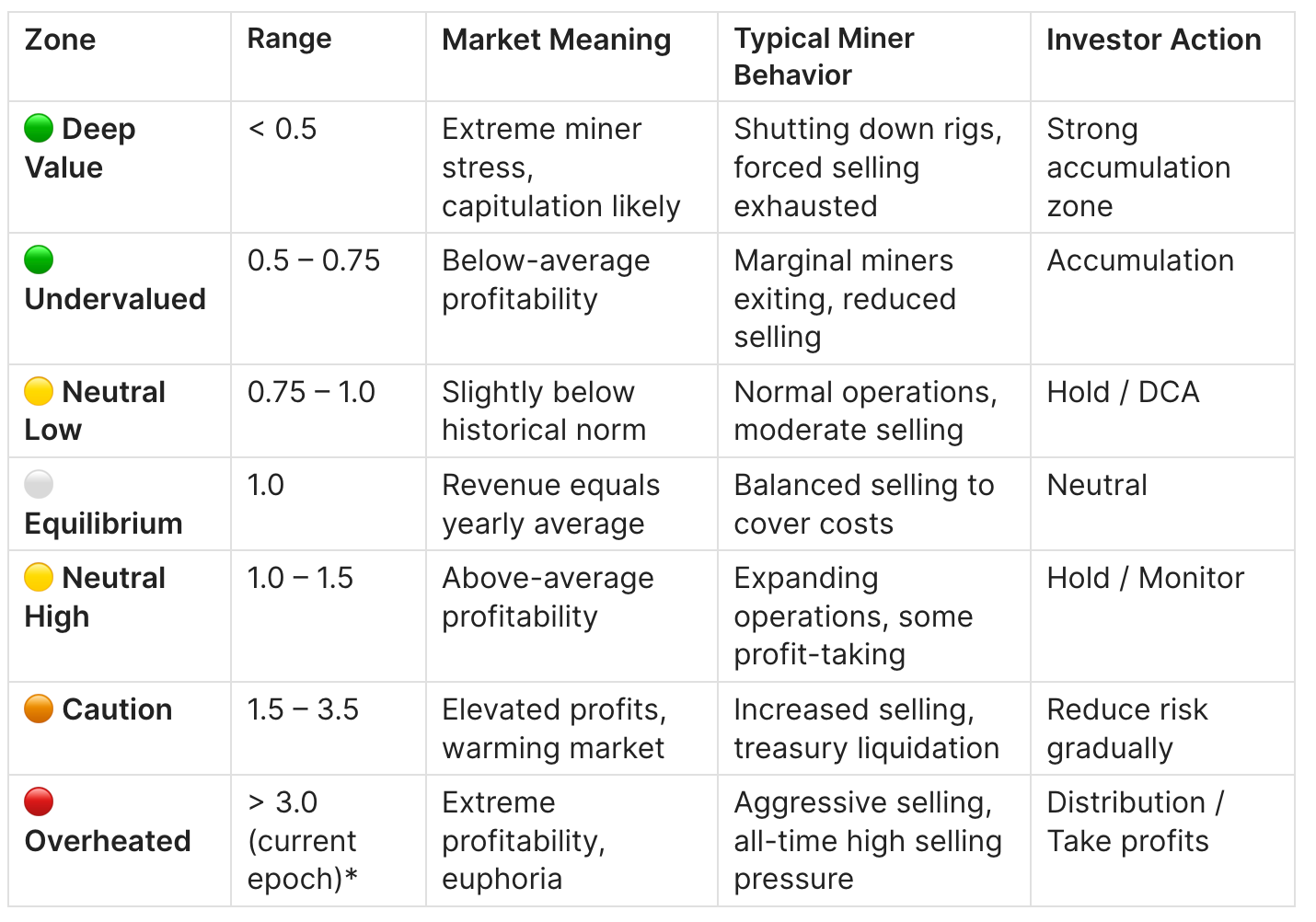Click the red circle above Overheated
Image resolution: width=1316 pixels, height=922 pixels.
[x=39, y=802]
